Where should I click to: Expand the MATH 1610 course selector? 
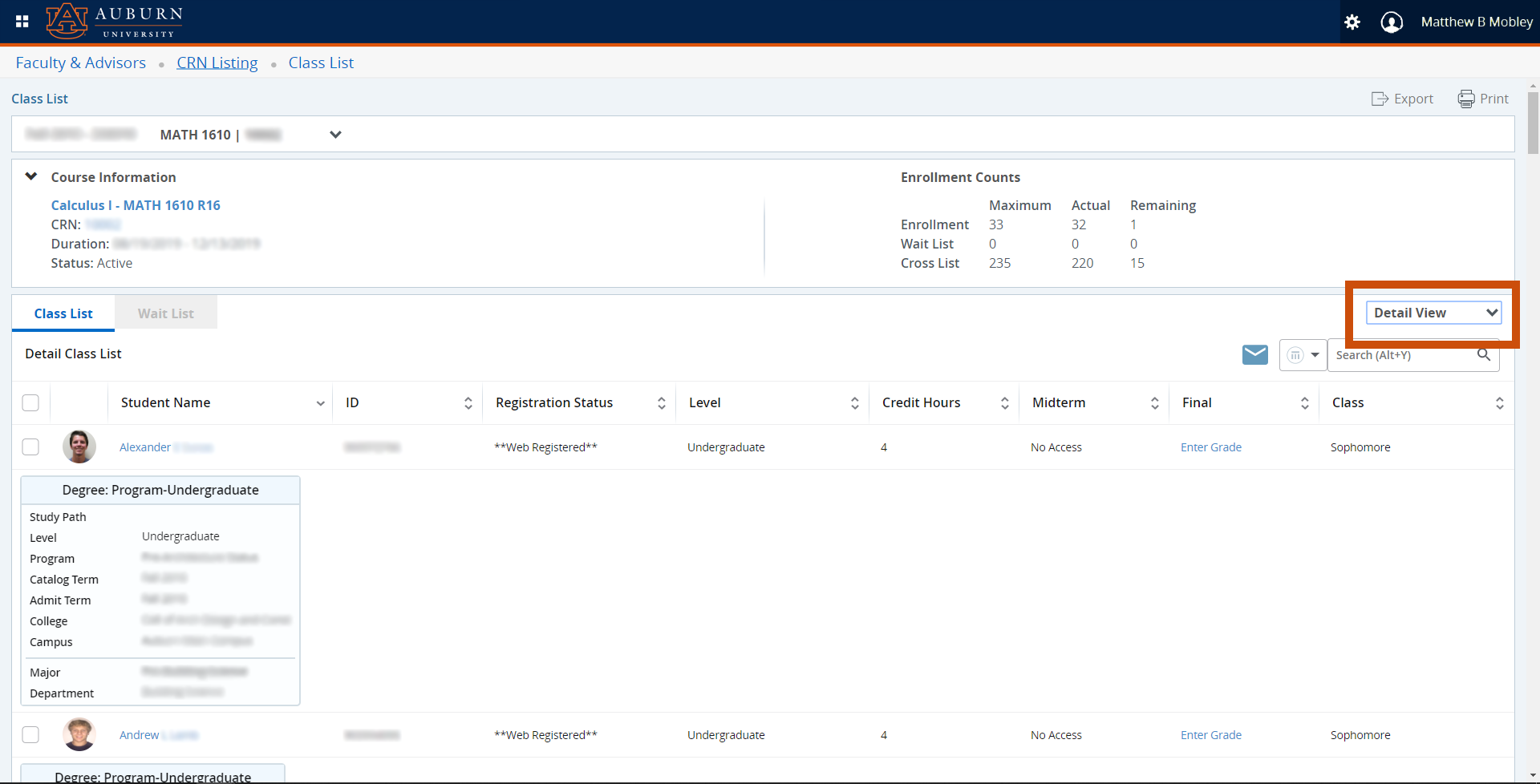pos(335,135)
